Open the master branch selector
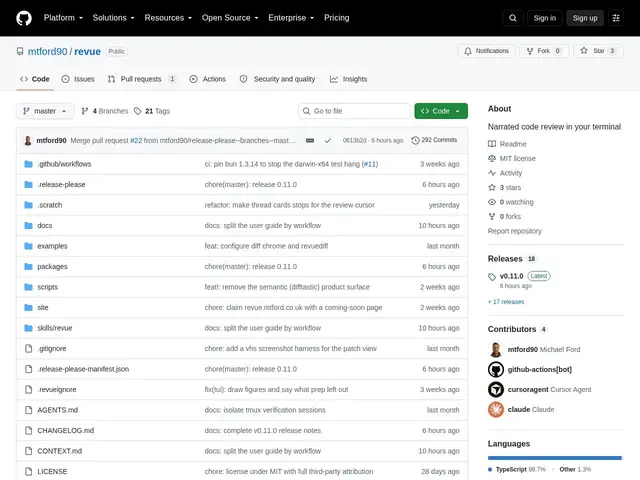Viewport: 640px width, 480px height. click(45, 111)
